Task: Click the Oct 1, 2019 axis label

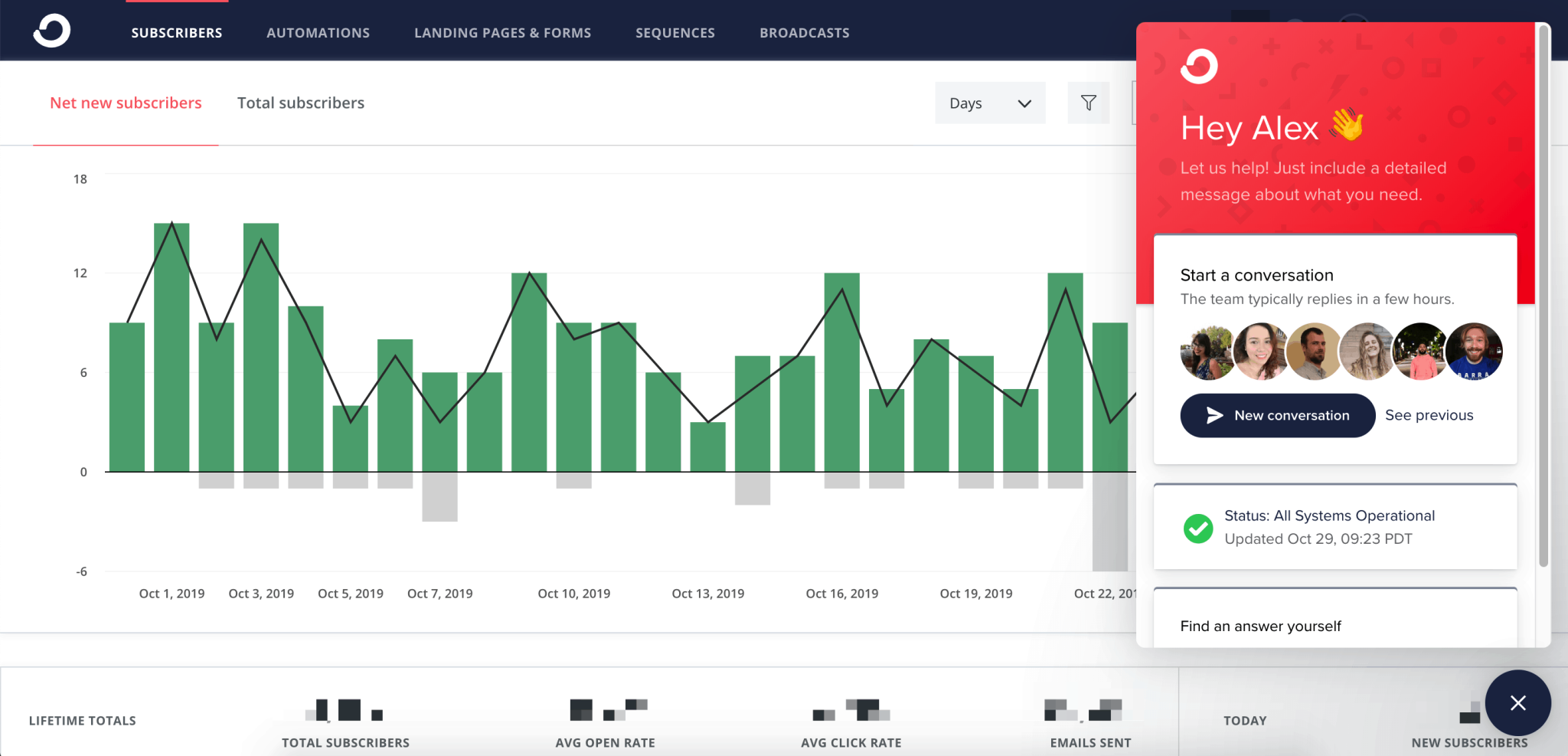Action: [171, 594]
